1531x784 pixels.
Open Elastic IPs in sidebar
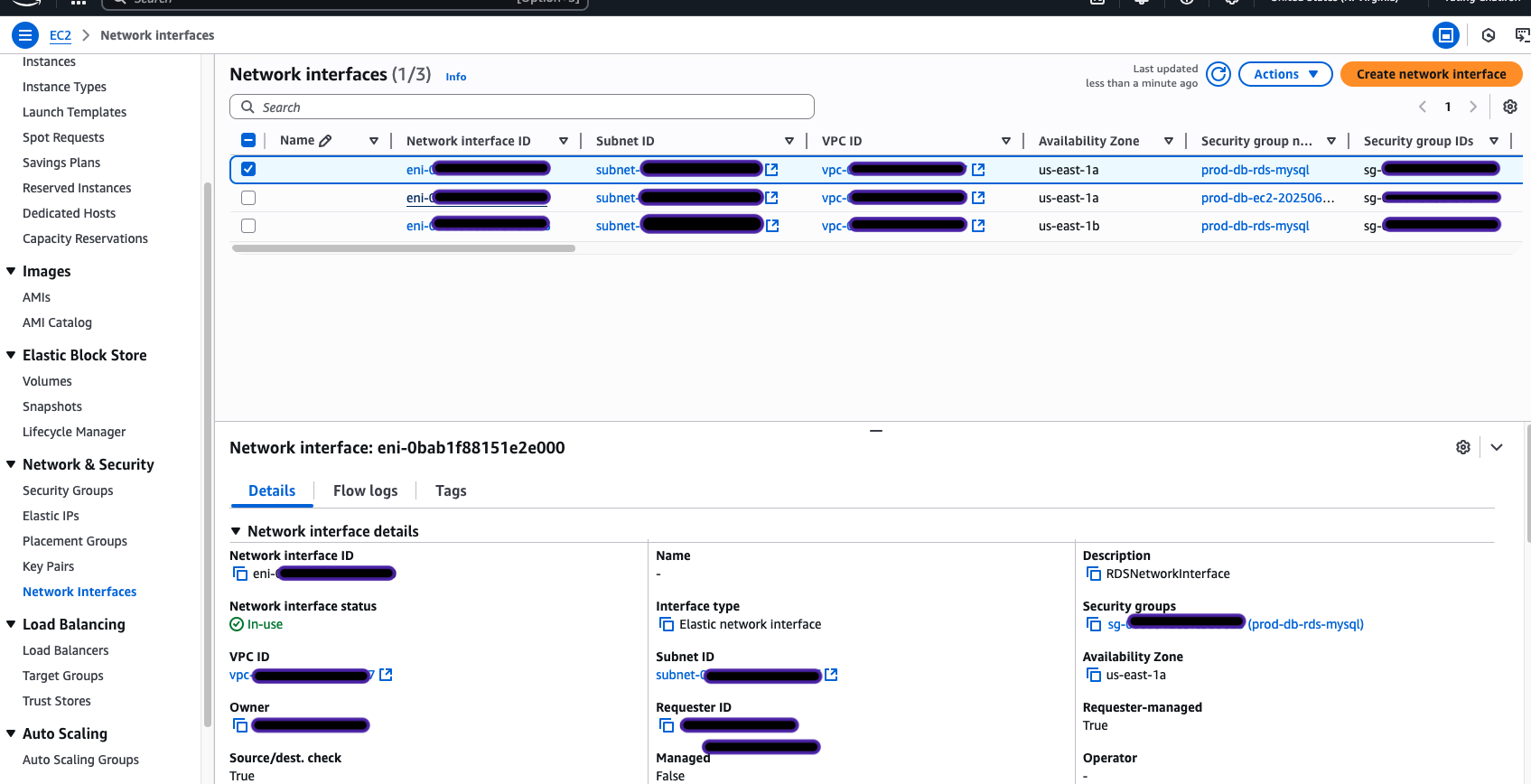coord(51,516)
